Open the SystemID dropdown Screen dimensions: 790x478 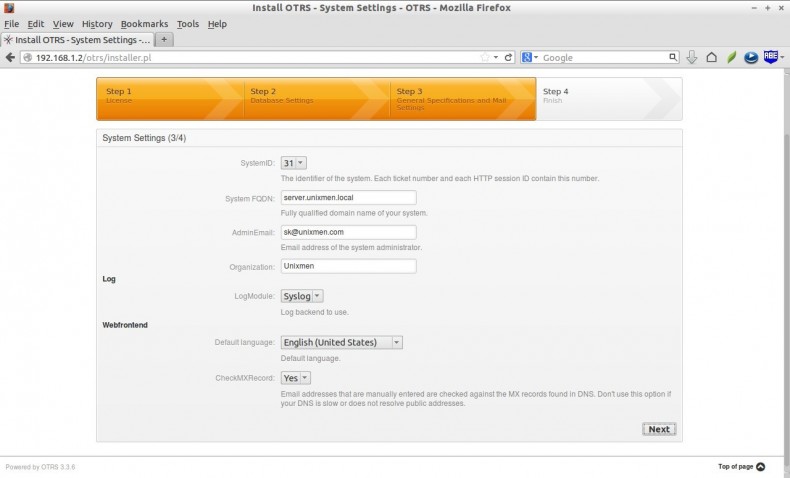tap(293, 163)
